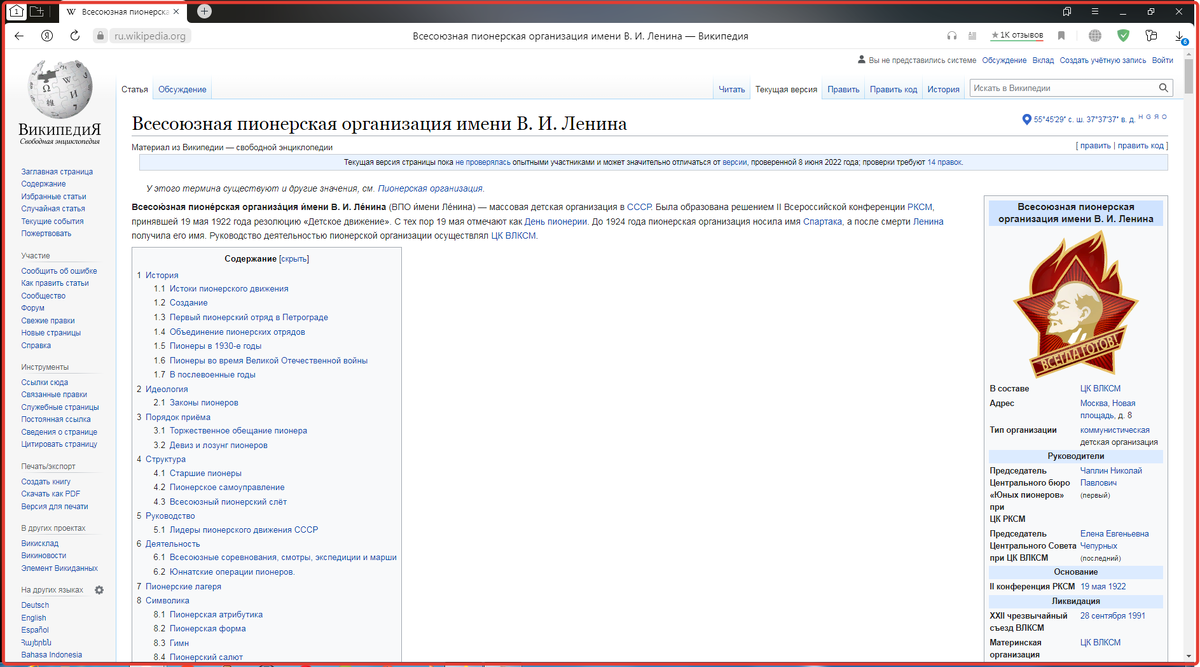Open 'Викисклад' link under other projects
The image size is (1200, 667).
click(x=40, y=544)
